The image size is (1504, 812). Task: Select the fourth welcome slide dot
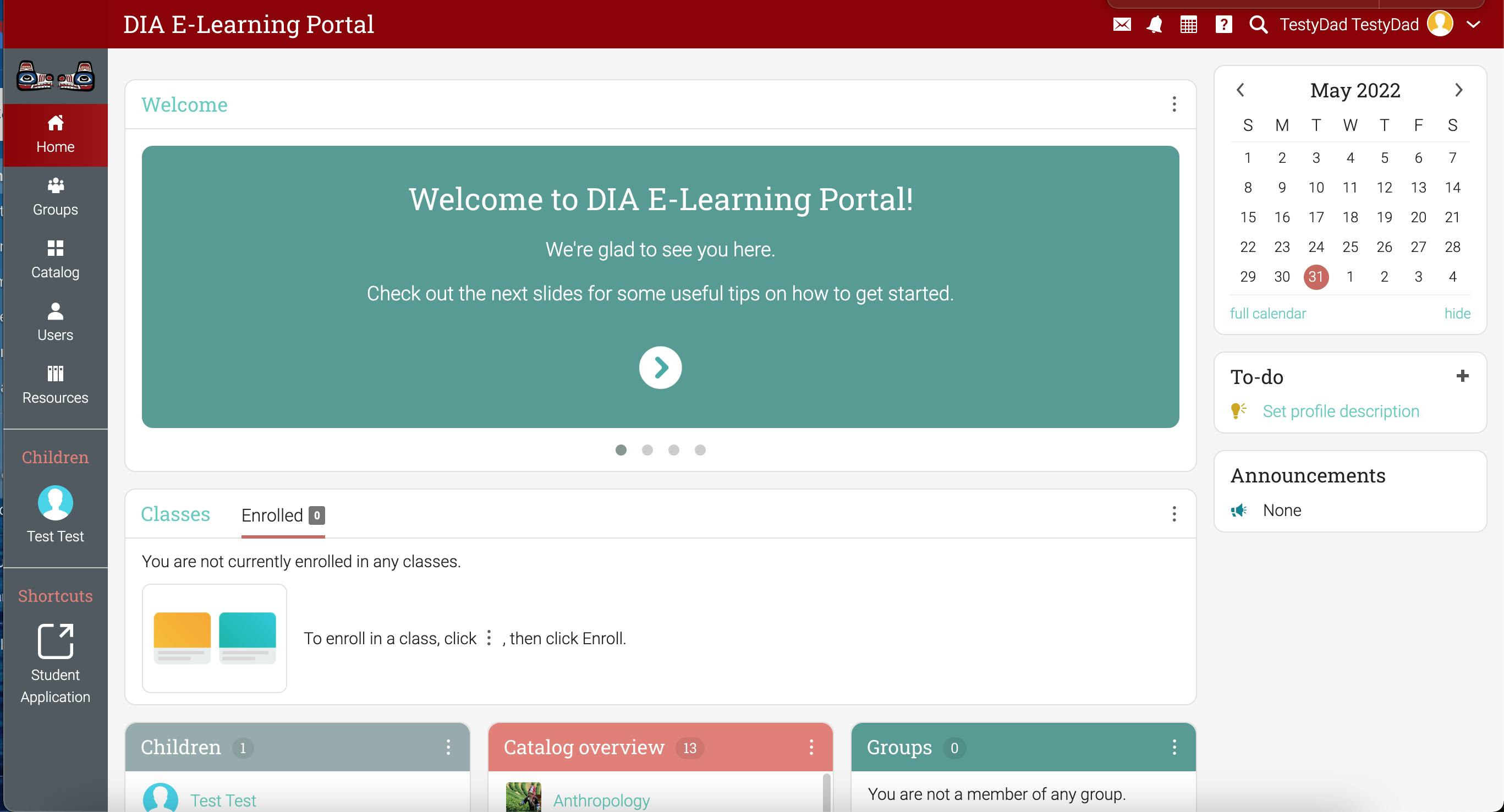click(700, 449)
